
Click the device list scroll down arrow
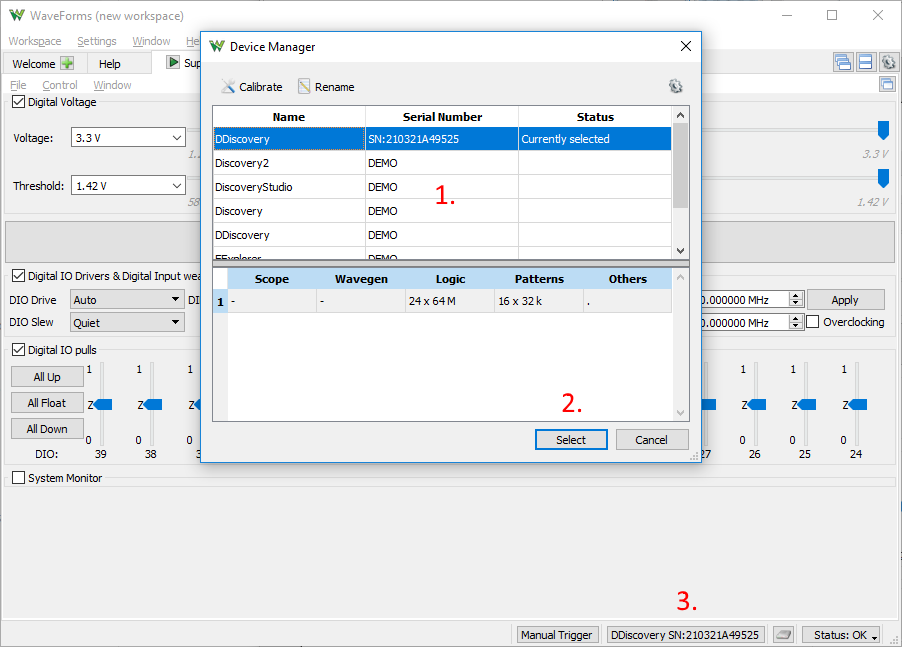[x=681, y=251]
